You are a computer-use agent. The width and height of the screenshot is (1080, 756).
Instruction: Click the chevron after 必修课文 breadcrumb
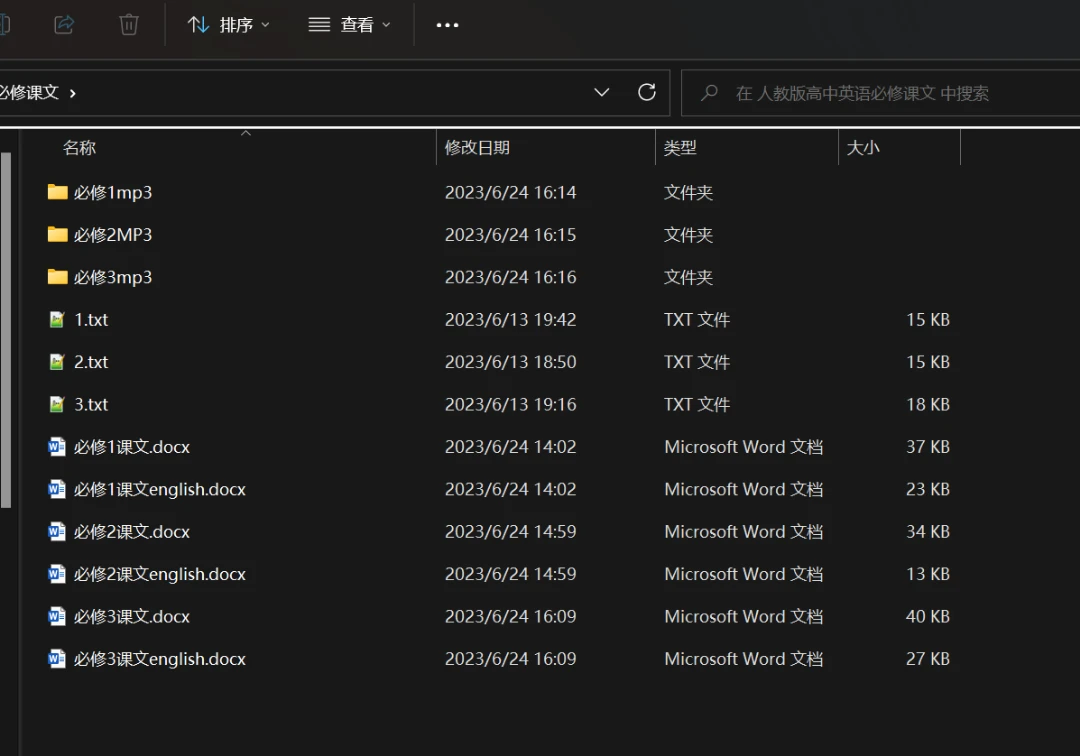(72, 93)
